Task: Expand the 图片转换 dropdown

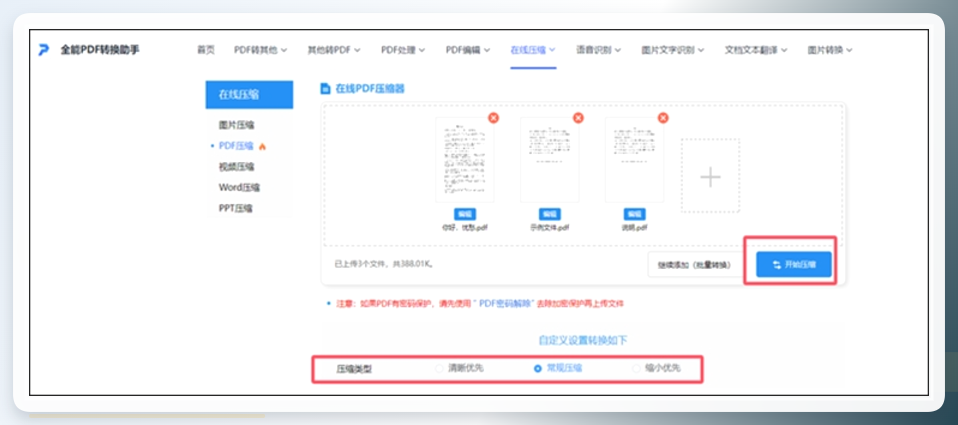Action: [x=830, y=50]
